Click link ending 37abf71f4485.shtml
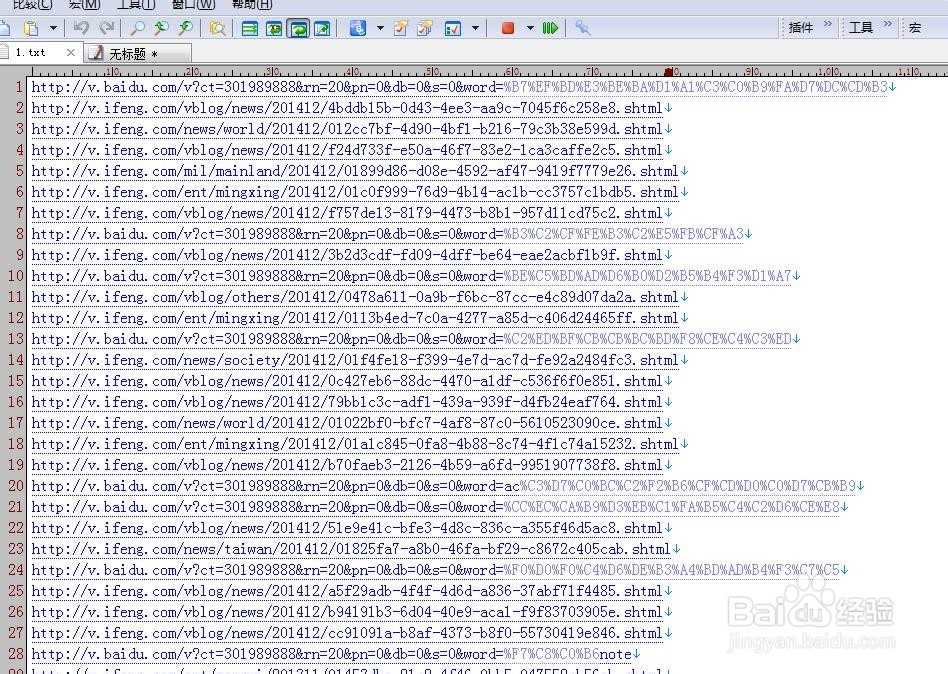Image resolution: width=948 pixels, height=674 pixels. [347, 591]
